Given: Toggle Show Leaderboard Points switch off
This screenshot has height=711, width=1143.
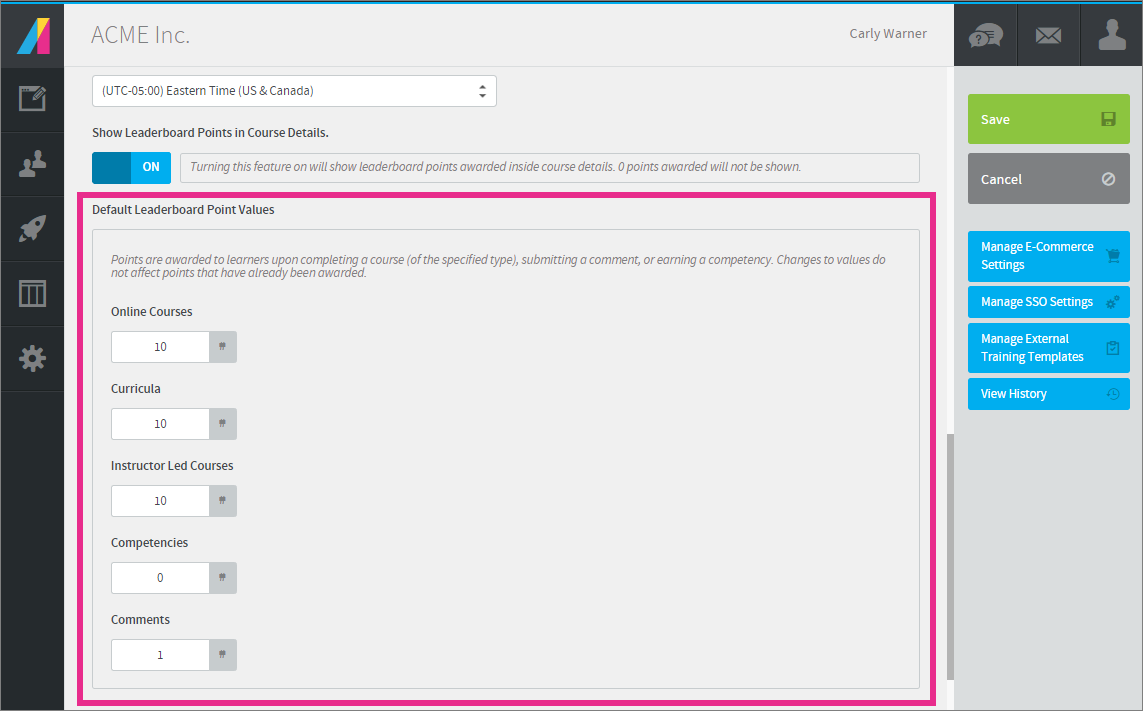Looking at the screenshot, I should click(x=131, y=167).
